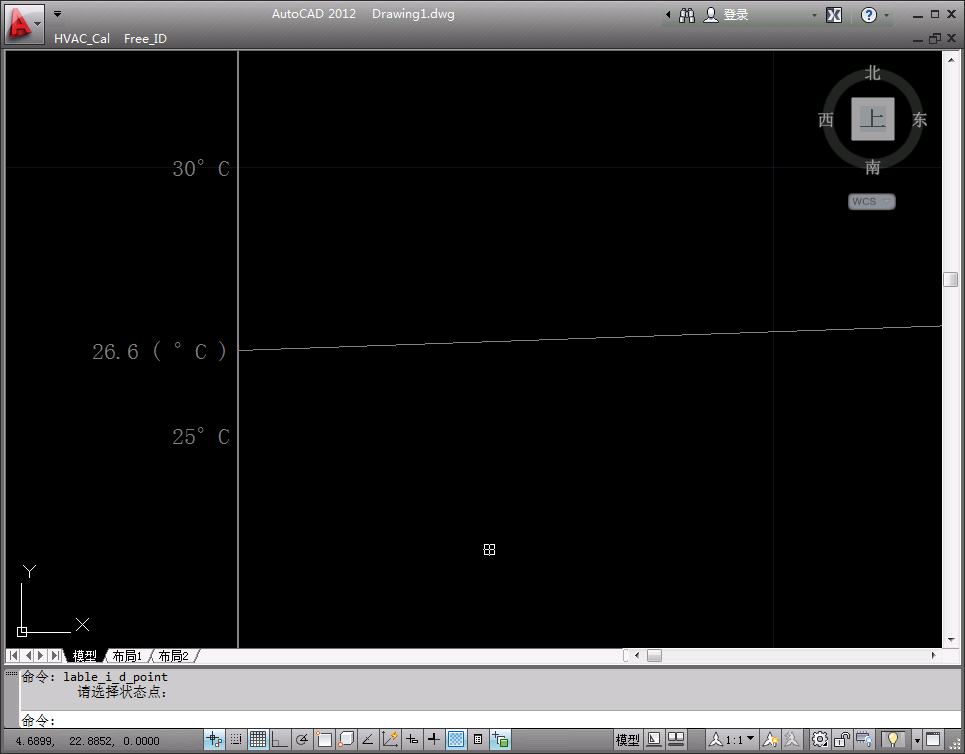Screen dimensions: 965x754
Task: Open Workspace Switching gear icon
Action: [819, 739]
